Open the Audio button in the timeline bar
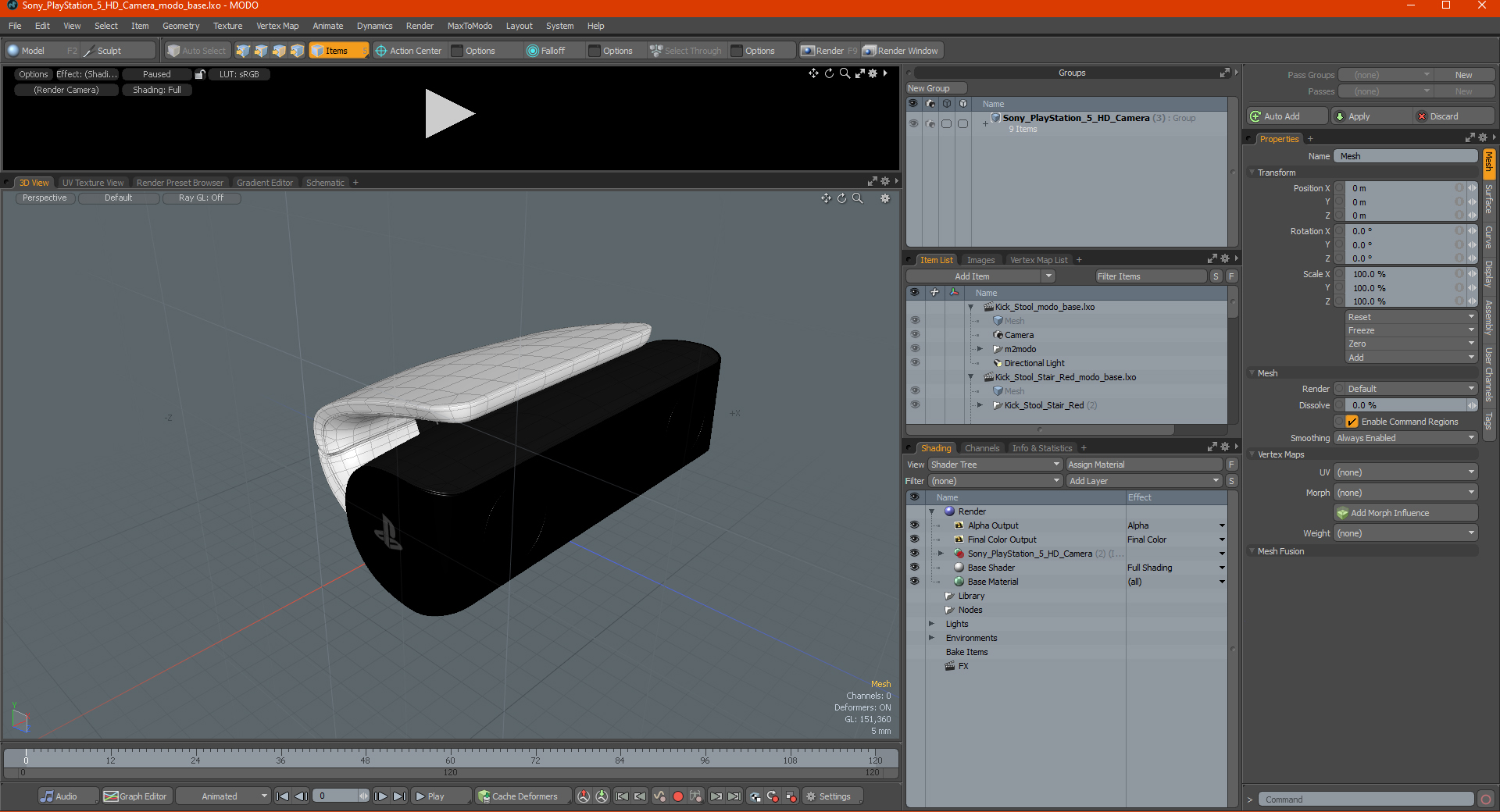Image resolution: width=1500 pixels, height=812 pixels. [68, 796]
